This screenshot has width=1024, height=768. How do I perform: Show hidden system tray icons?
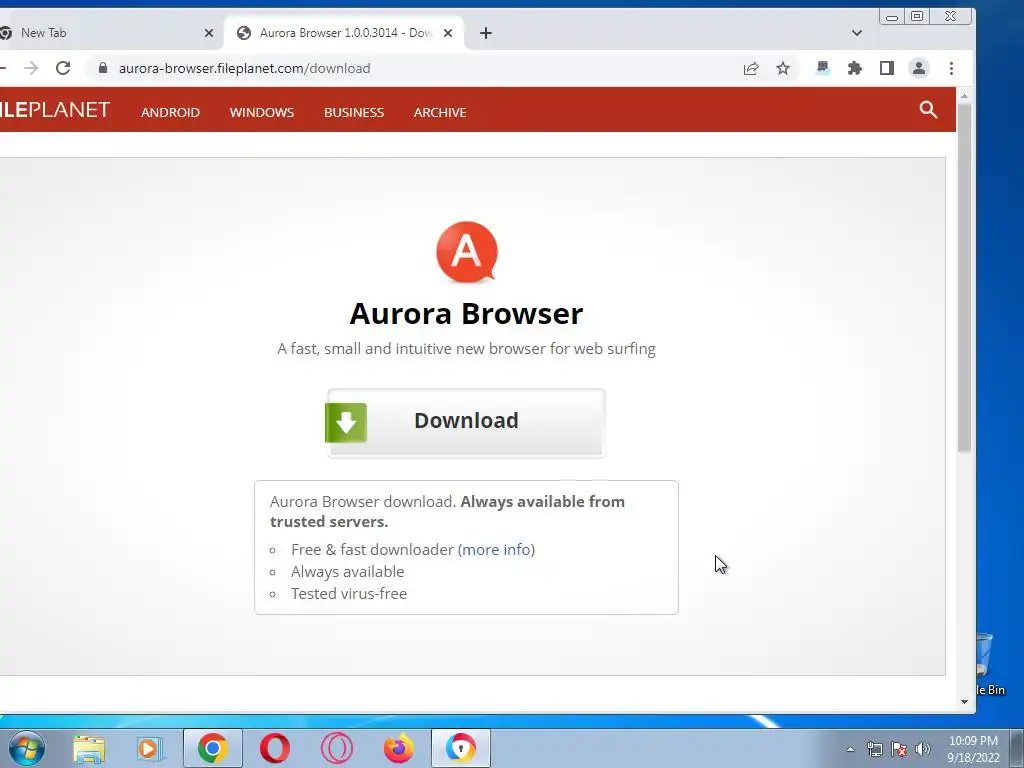coord(850,749)
